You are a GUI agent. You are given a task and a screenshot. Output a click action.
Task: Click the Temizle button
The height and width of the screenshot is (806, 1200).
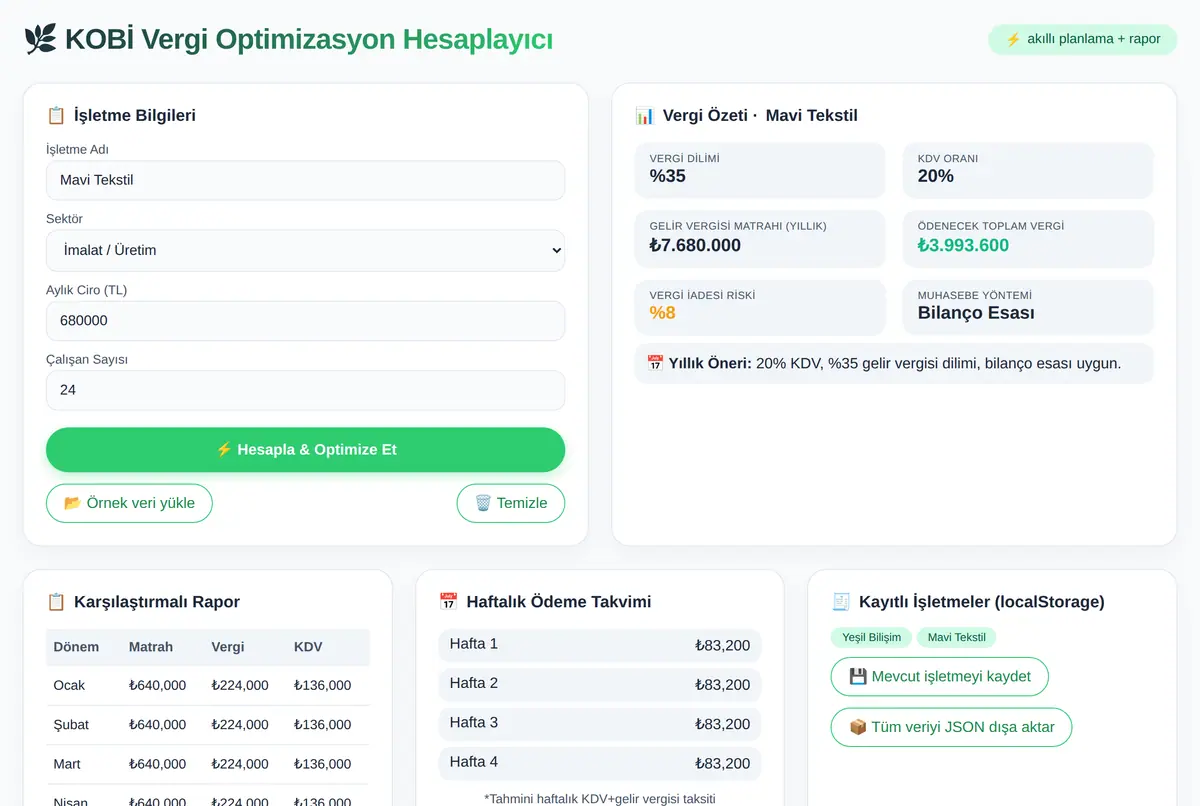(x=511, y=503)
